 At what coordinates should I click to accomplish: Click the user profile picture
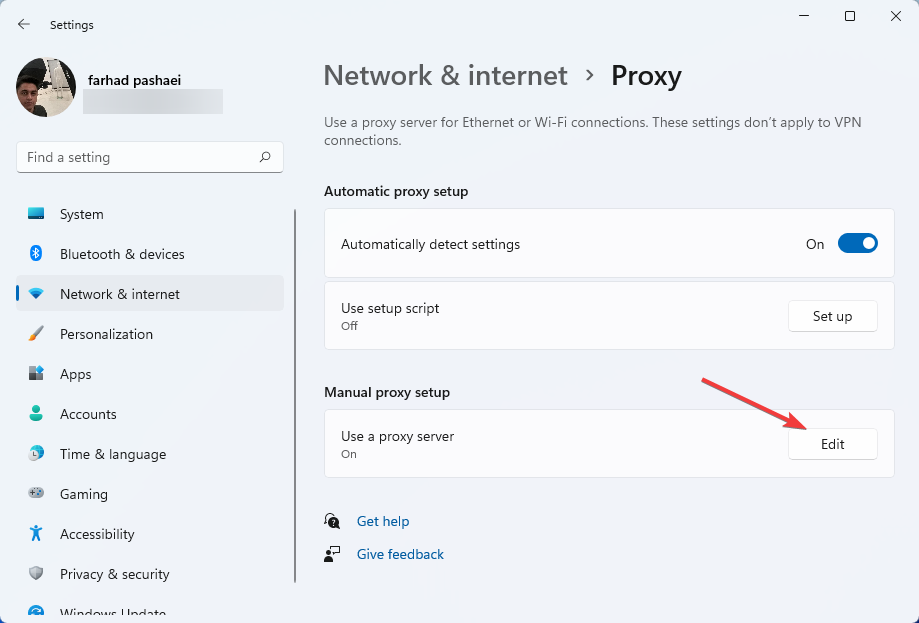[46, 88]
